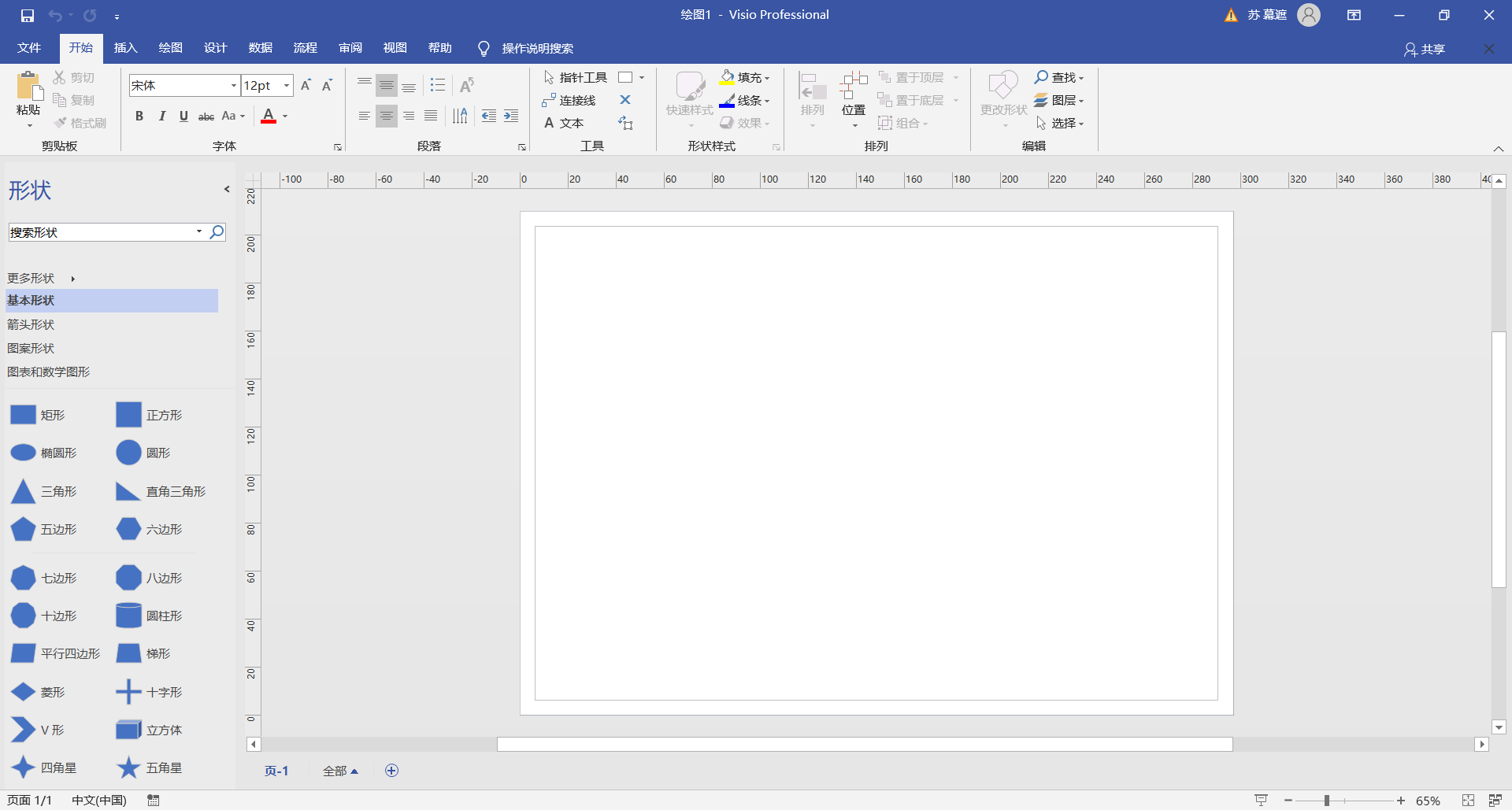Decrease paragraph indent

pos(489,117)
